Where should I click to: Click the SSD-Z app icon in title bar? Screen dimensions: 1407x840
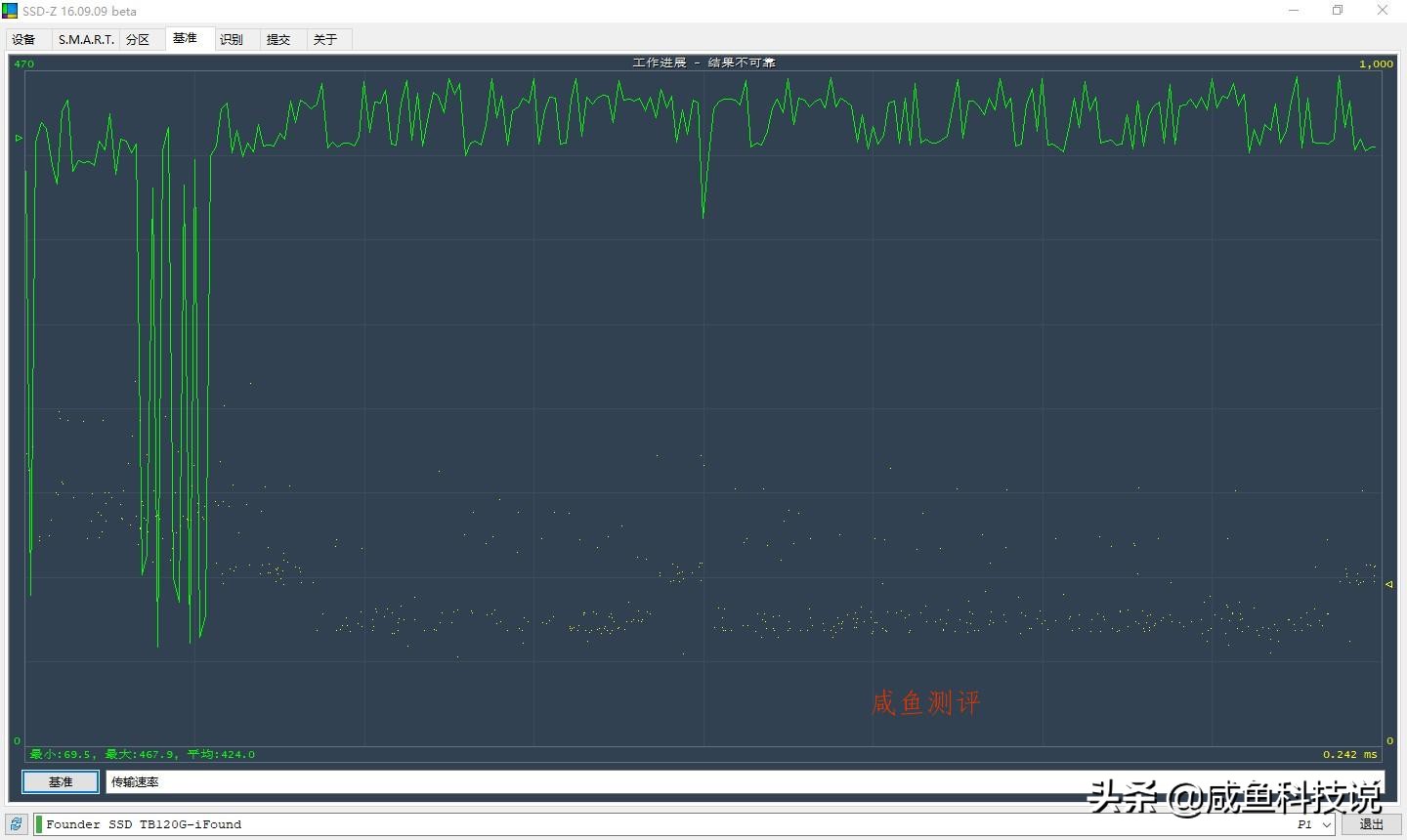pyautogui.click(x=10, y=11)
